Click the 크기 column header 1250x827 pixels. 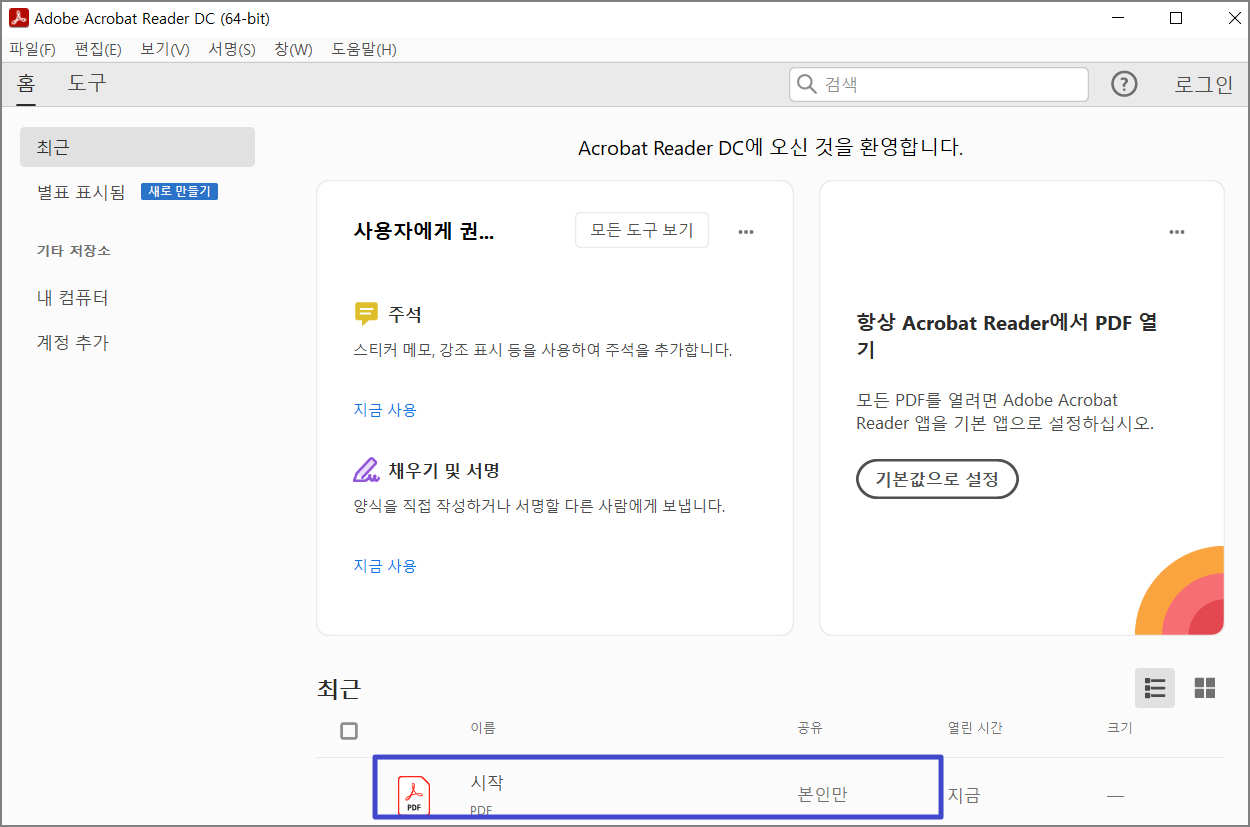[x=1120, y=728]
